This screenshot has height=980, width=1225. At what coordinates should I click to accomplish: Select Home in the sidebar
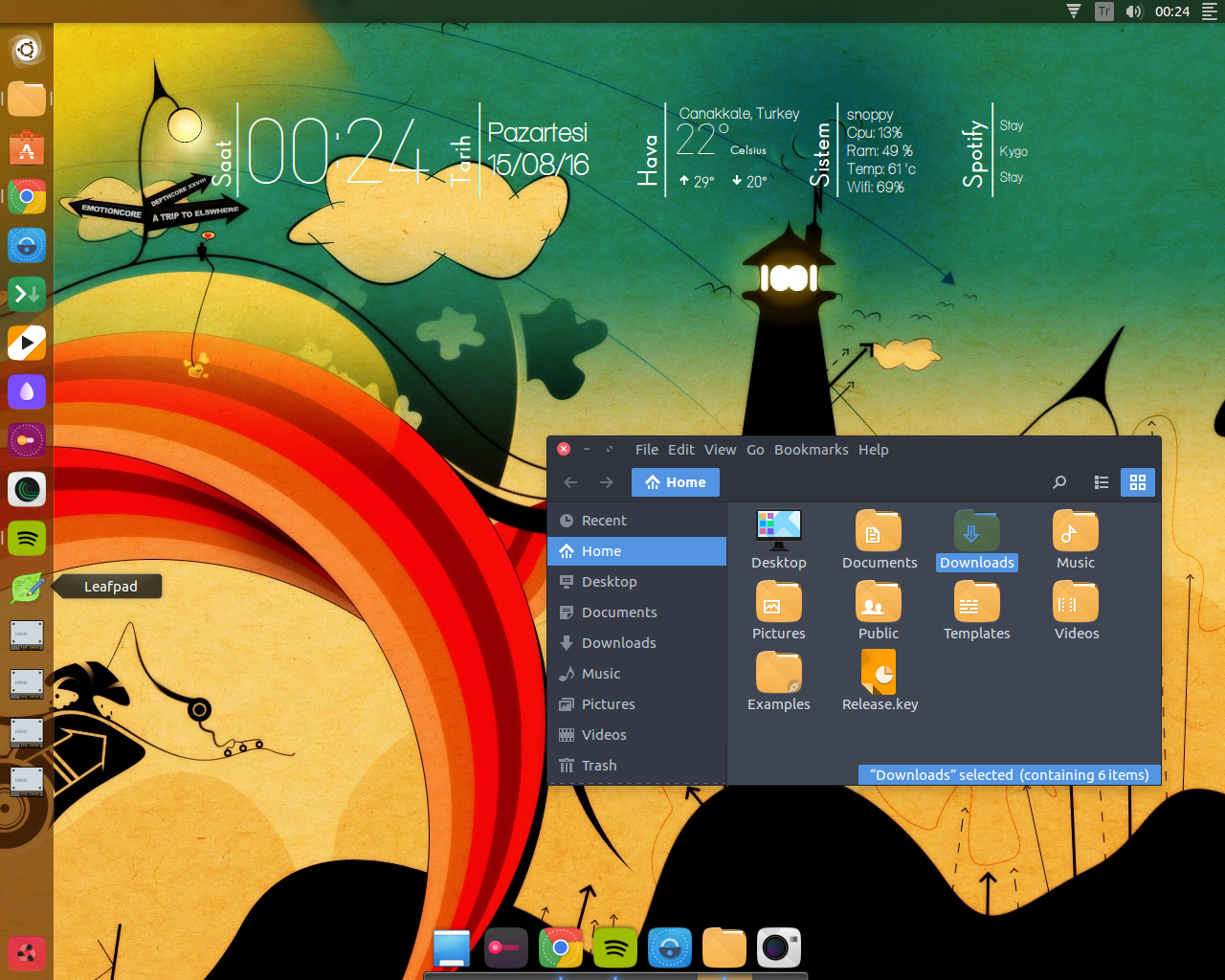(x=637, y=551)
